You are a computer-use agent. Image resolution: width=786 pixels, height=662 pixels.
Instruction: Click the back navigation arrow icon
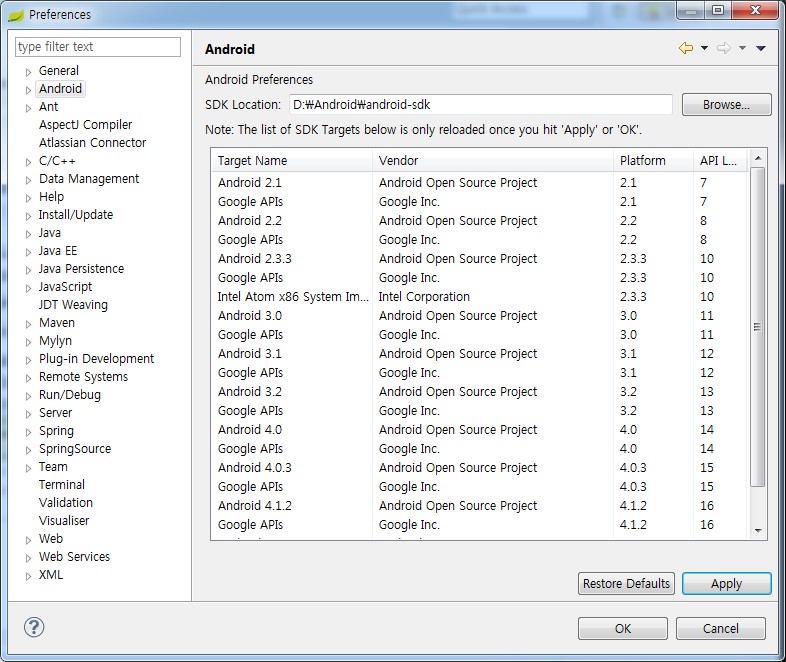pos(686,48)
